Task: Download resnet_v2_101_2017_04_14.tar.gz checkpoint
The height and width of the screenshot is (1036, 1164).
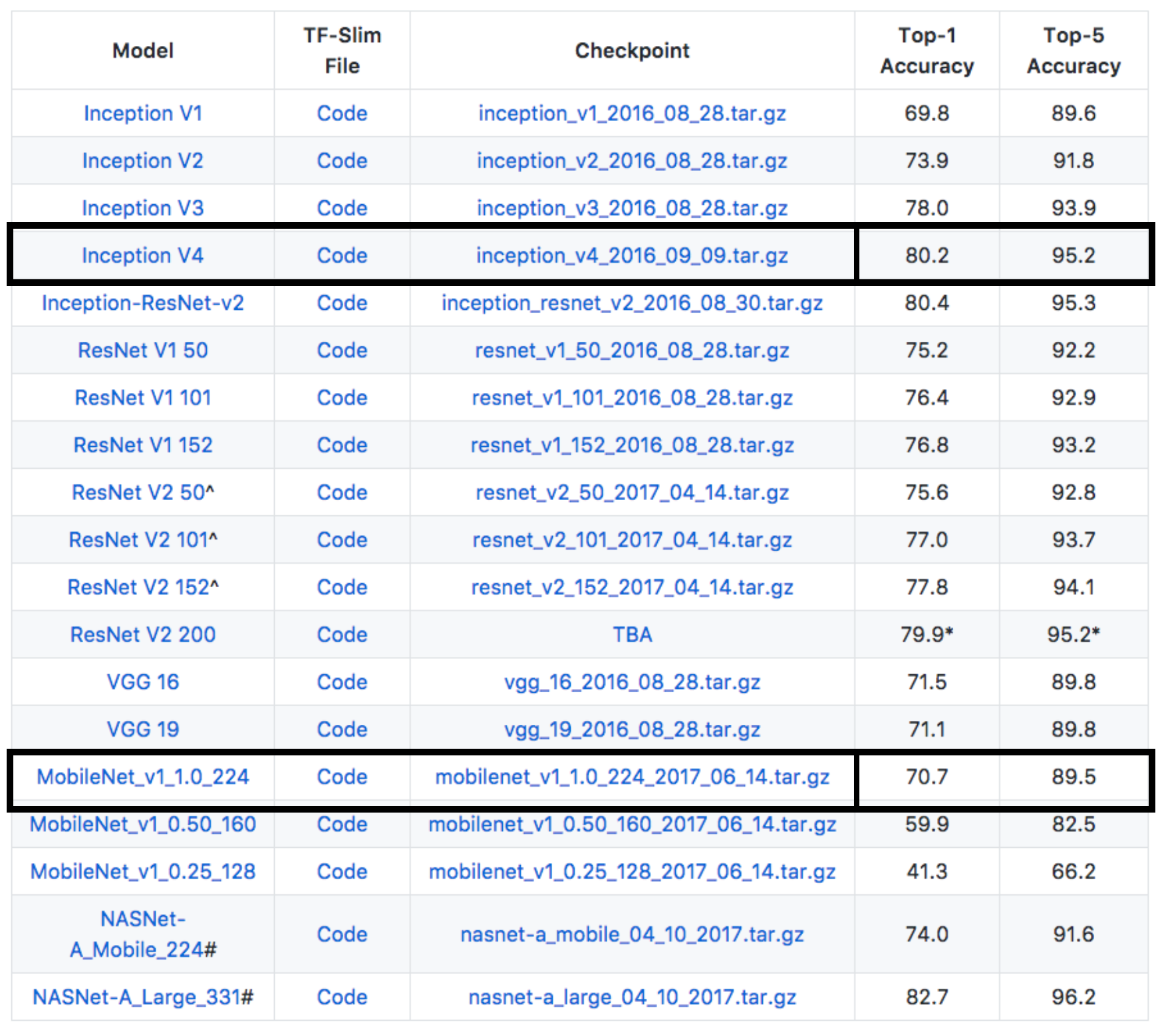Action: tap(633, 540)
